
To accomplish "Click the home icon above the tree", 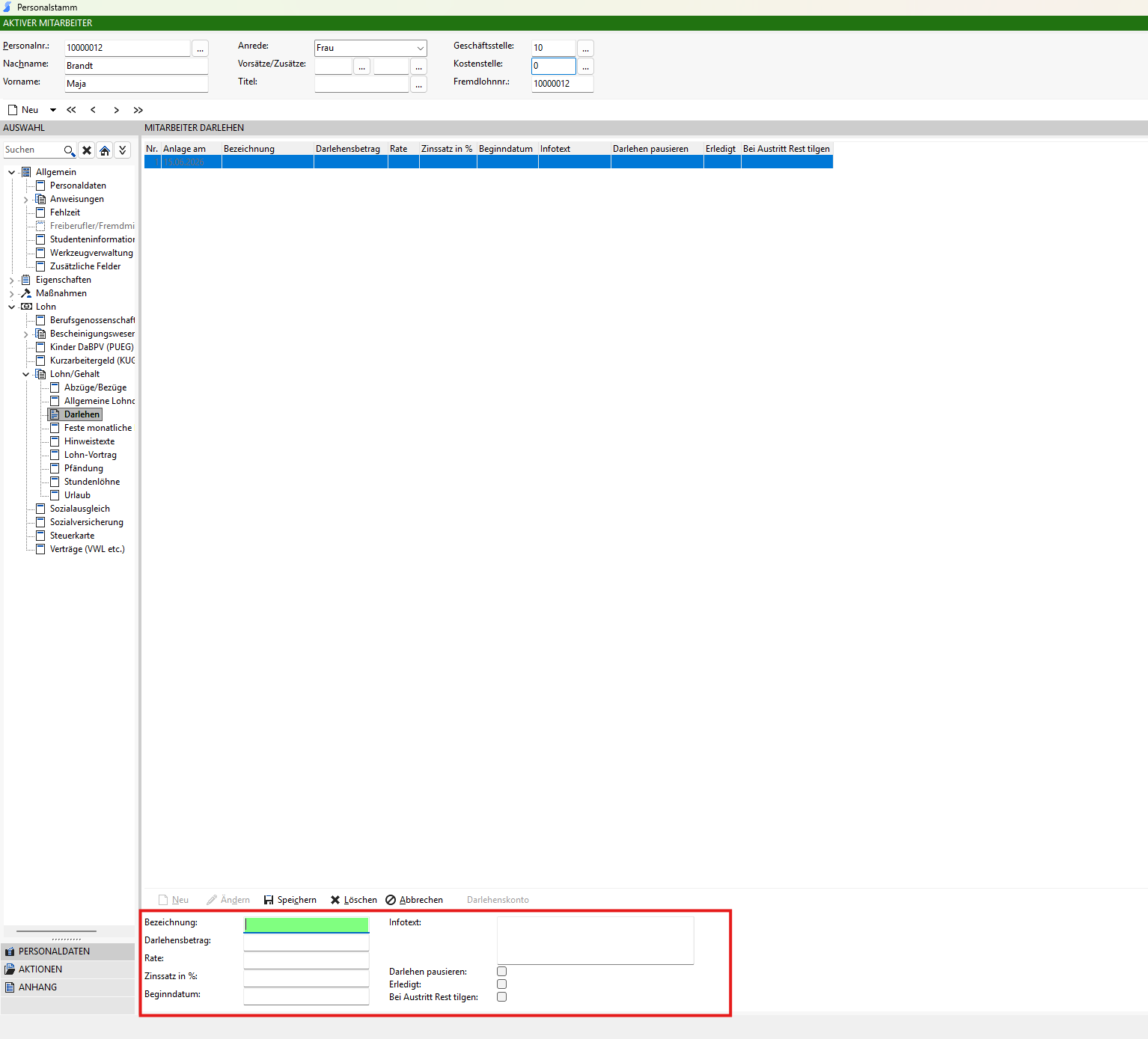I will pos(105,150).
